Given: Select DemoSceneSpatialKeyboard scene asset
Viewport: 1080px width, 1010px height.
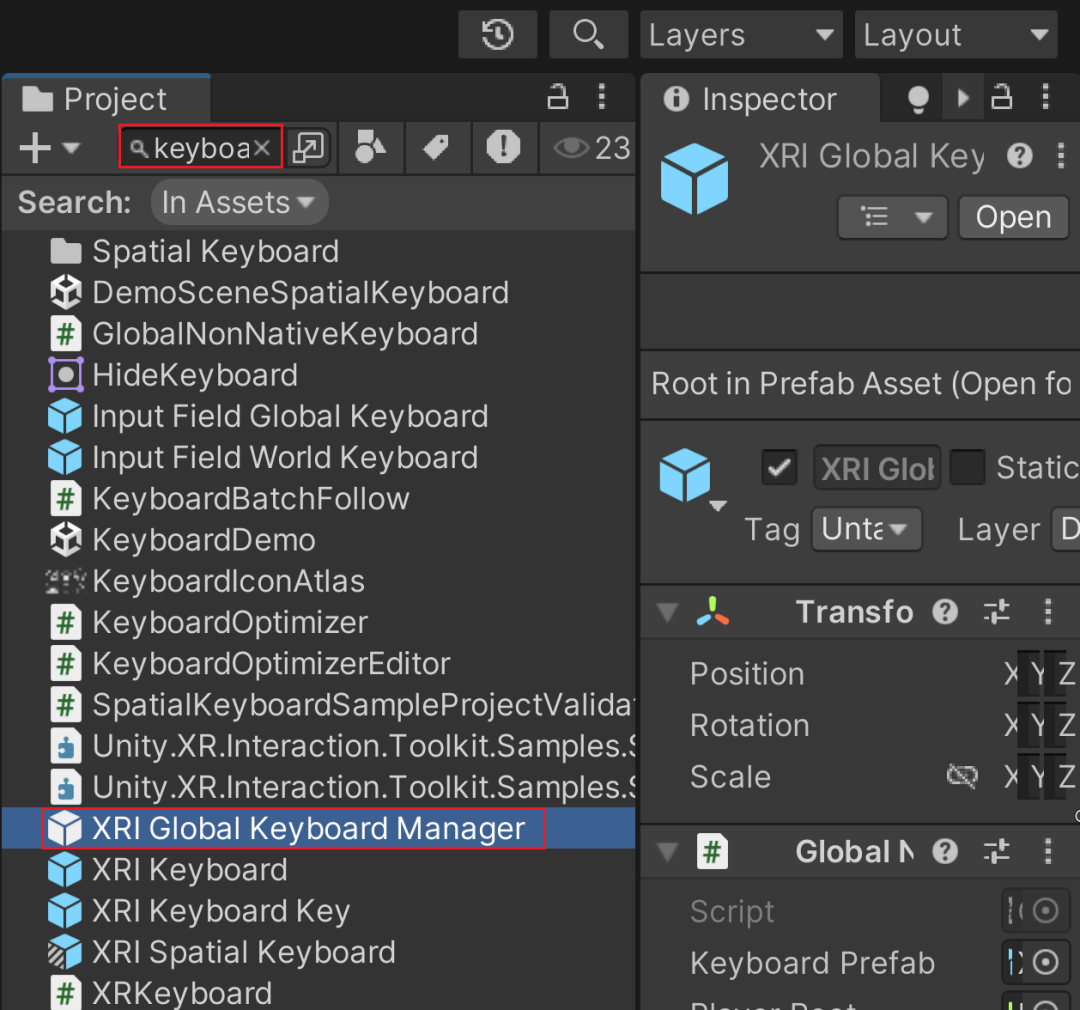Looking at the screenshot, I should coord(318,293).
